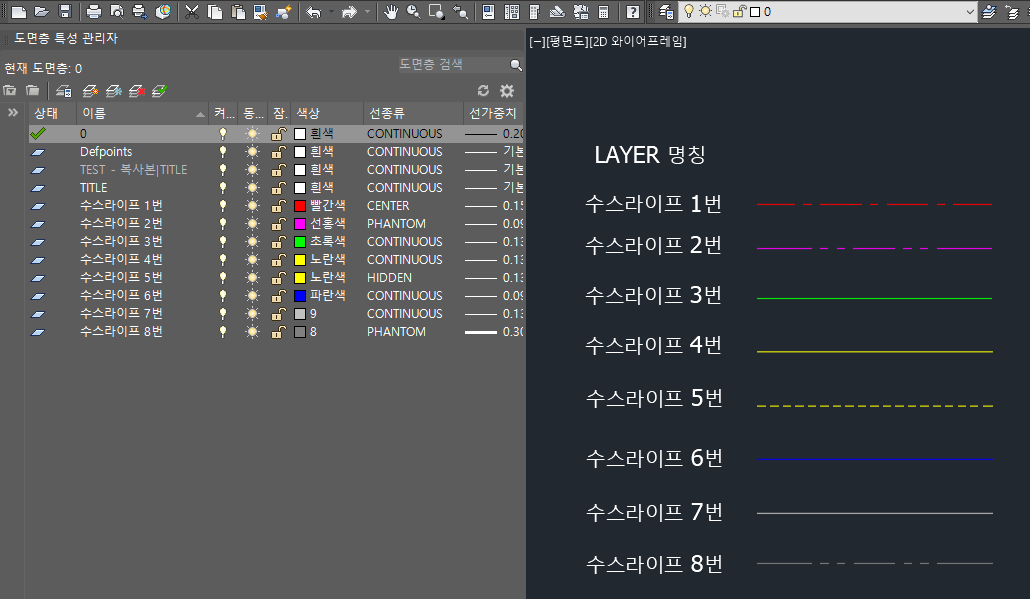The height and width of the screenshot is (599, 1030).
Task: Select the Defpoints layer name
Action: [x=106, y=152]
